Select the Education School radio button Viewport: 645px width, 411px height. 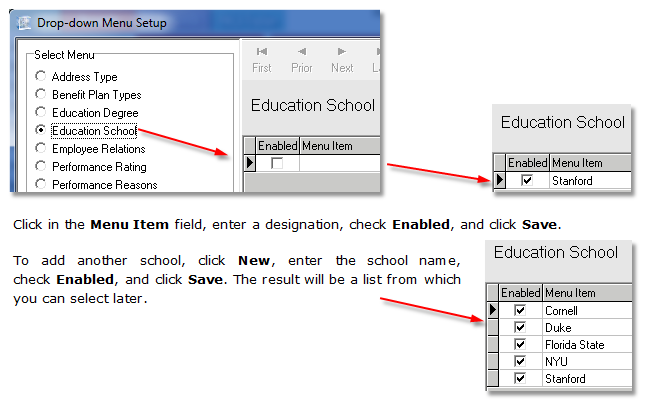pyautogui.click(x=40, y=131)
